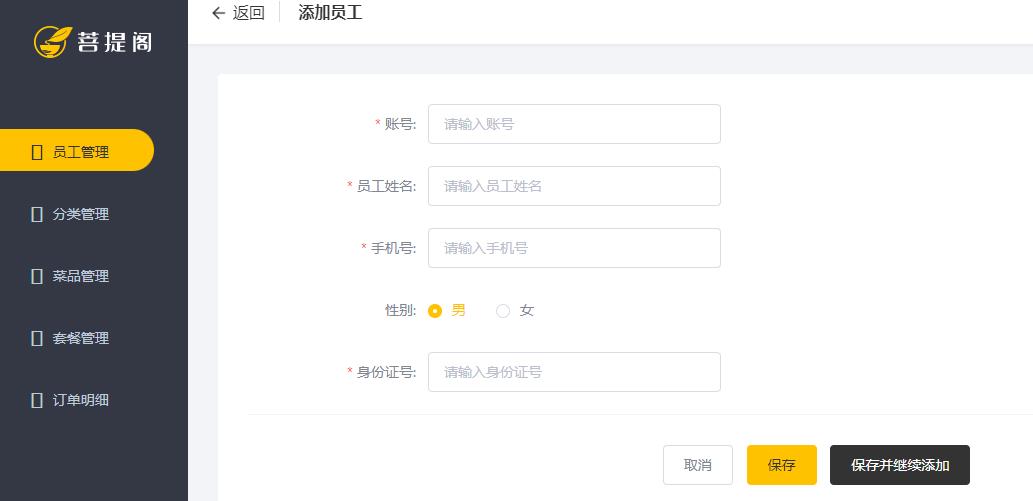Click the 订单明细 sidebar icon
The height and width of the screenshot is (501, 1033).
click(x=37, y=400)
